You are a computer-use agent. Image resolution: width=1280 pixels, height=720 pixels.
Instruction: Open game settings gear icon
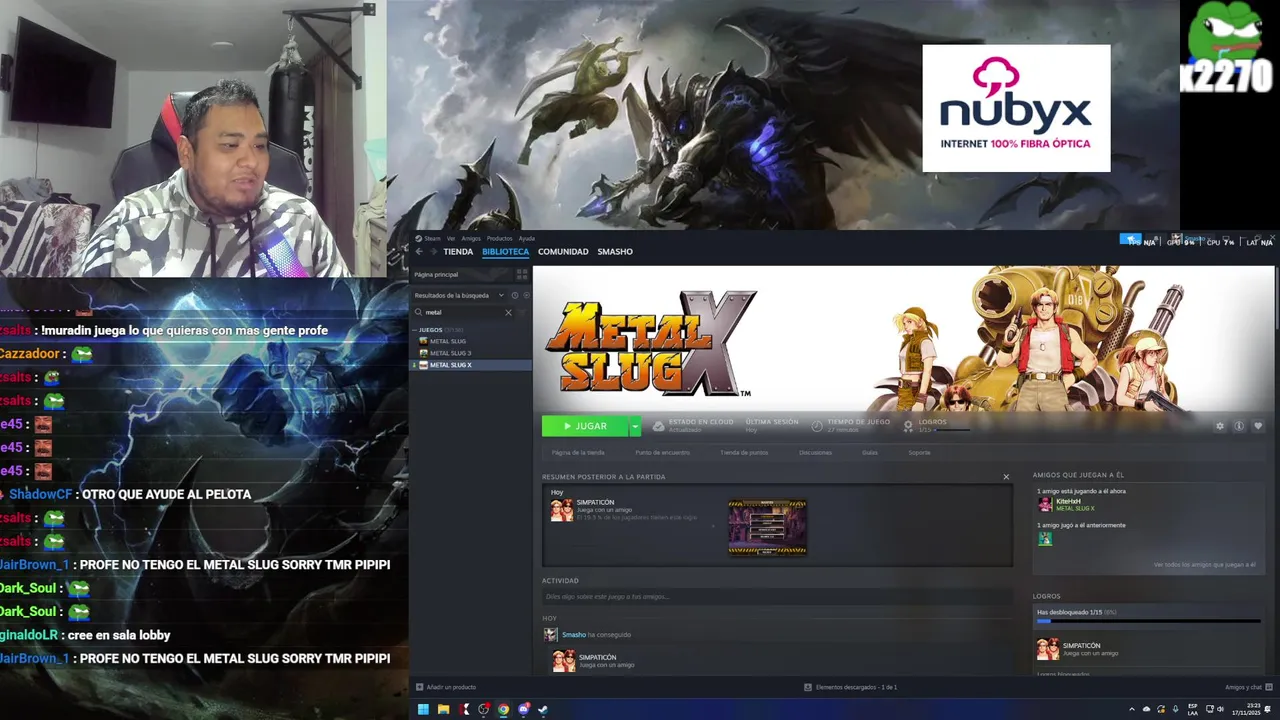point(1219,426)
